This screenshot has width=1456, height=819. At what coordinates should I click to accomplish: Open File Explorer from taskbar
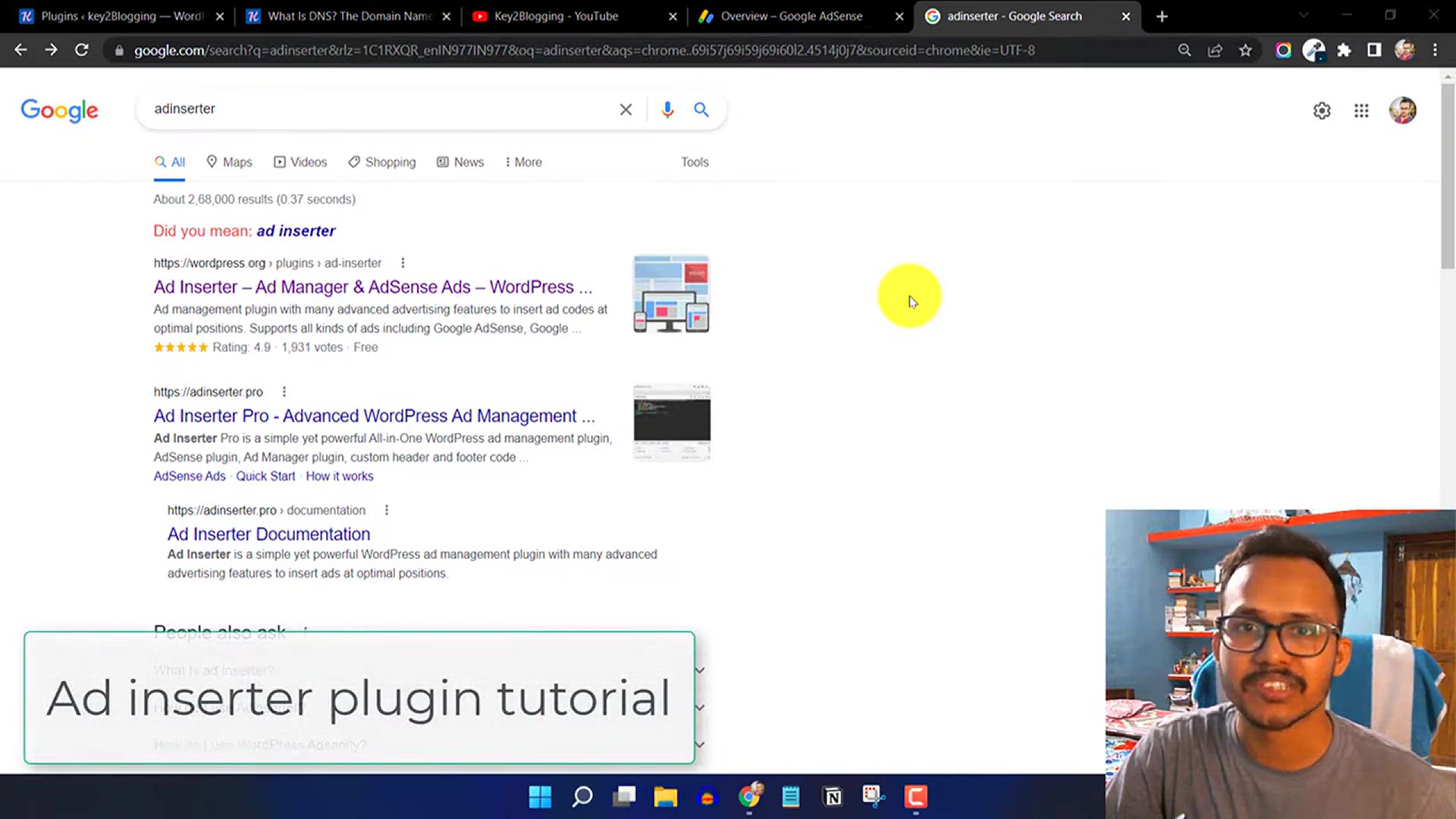coord(665,797)
